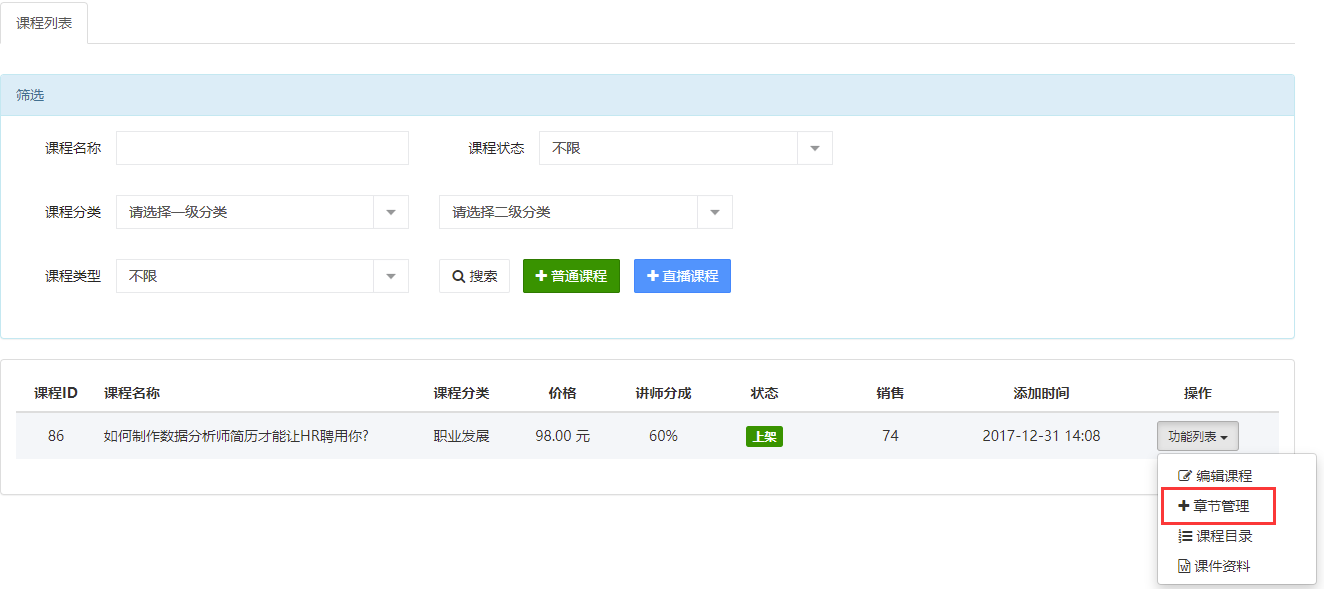The height and width of the screenshot is (589, 1324).
Task: Click the 课程名称 input field
Action: point(262,148)
